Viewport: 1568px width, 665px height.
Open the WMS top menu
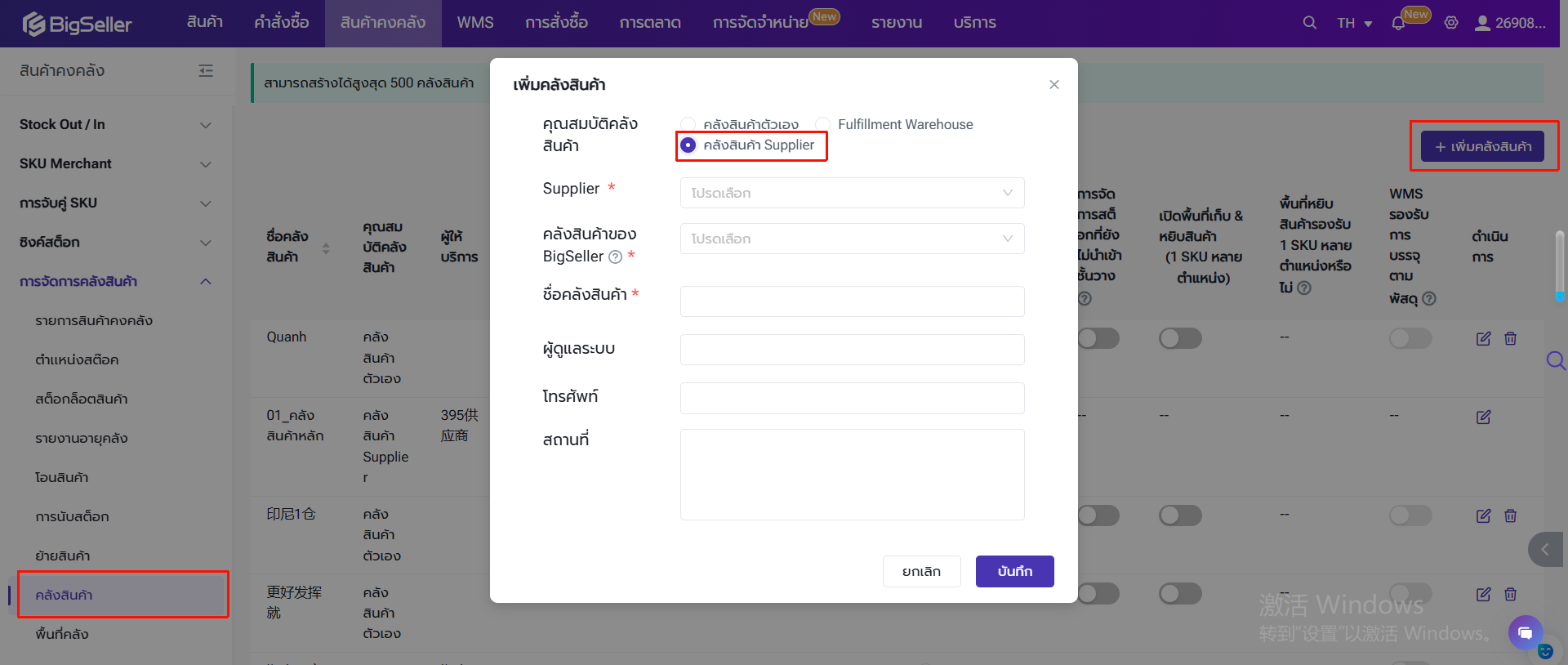click(475, 23)
